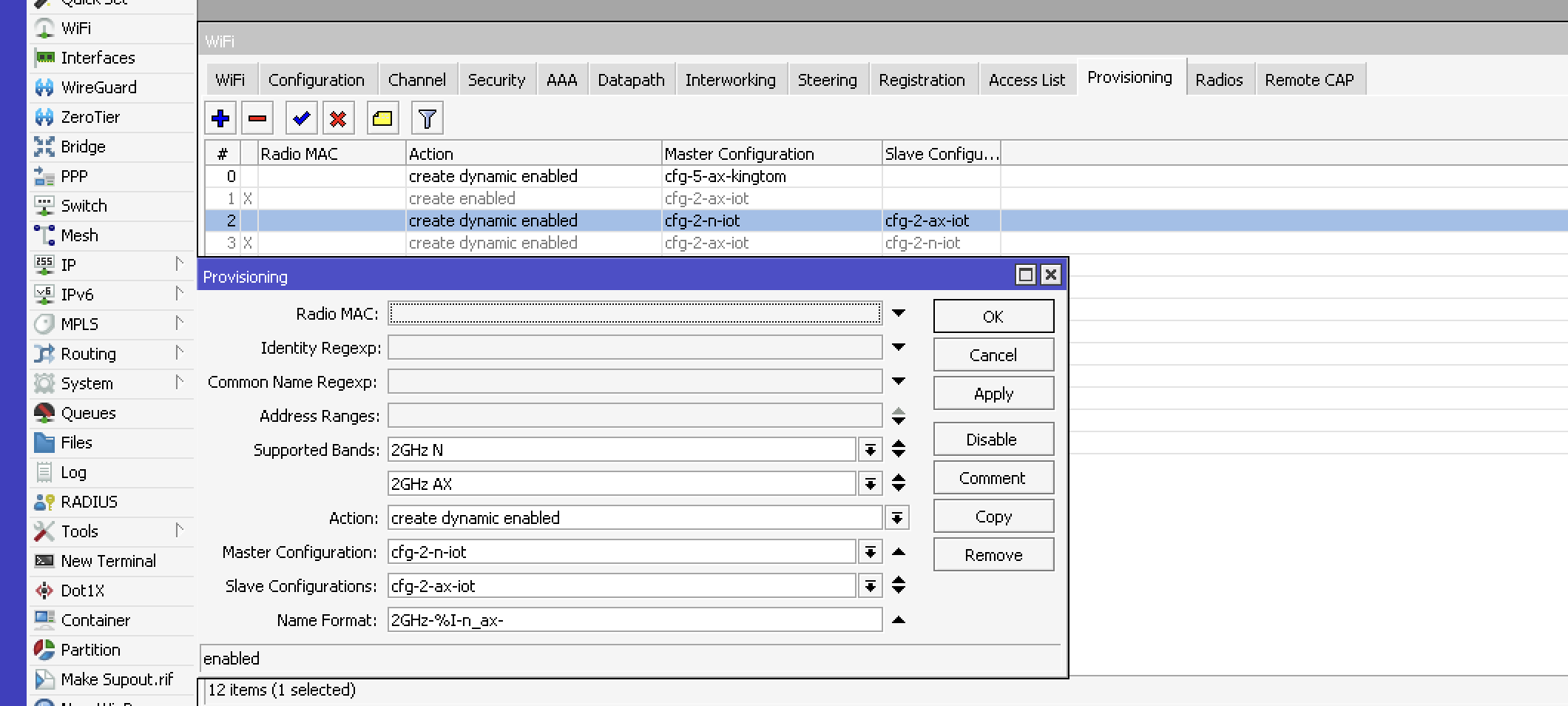This screenshot has height=706, width=1568.
Task: Open Partition in the sidebar
Action: 90,650
